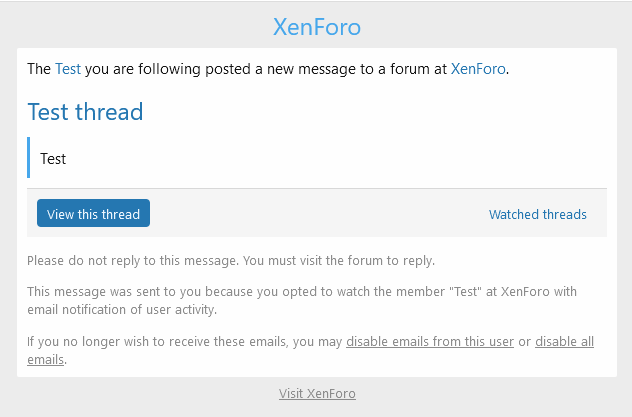This screenshot has width=632, height=417.
Task: Open the Visit XenForo footer link
Action: click(317, 394)
